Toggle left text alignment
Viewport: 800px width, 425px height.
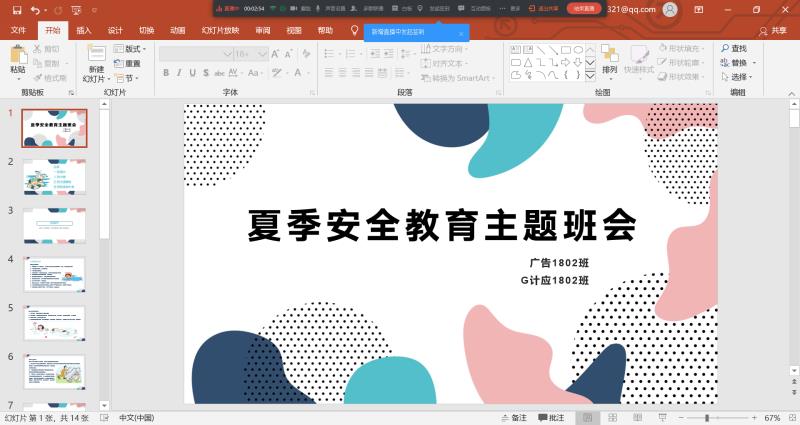point(329,73)
